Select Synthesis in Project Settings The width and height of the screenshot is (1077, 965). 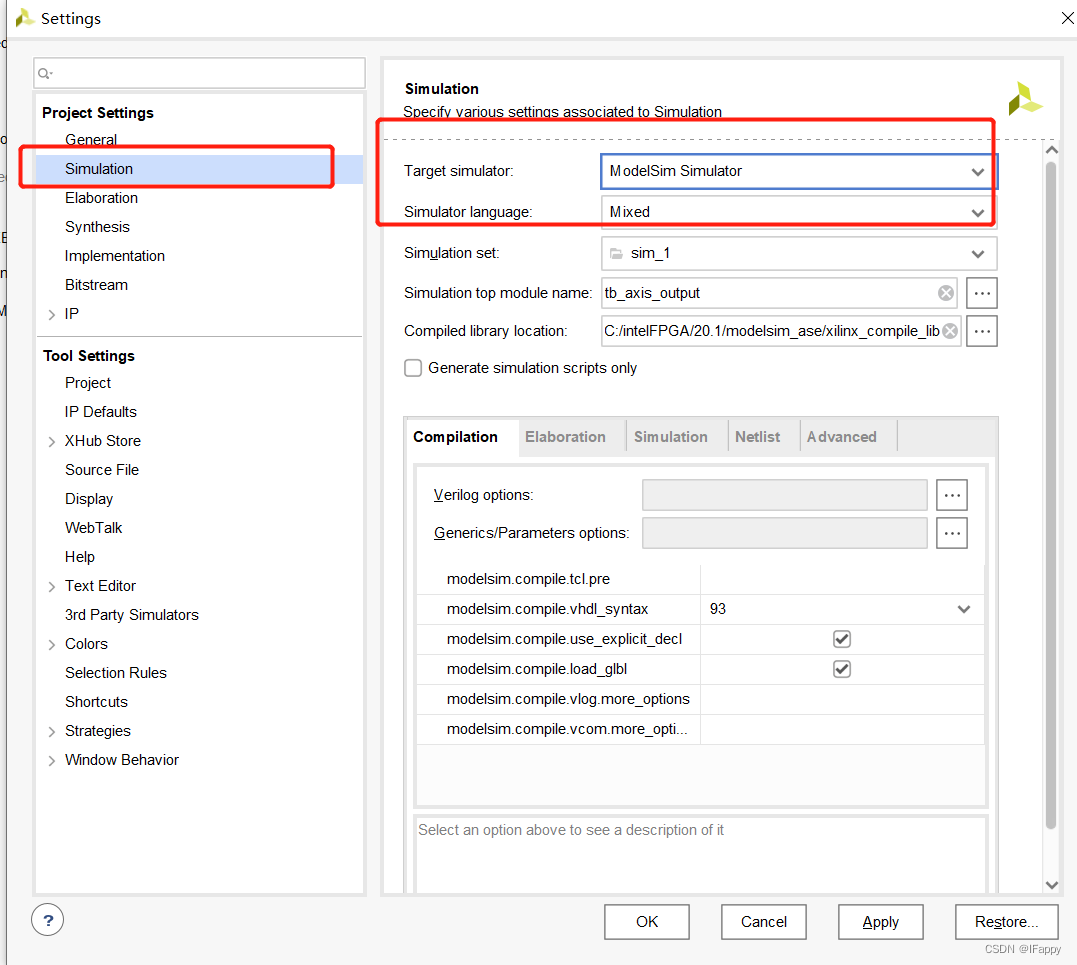pos(97,227)
